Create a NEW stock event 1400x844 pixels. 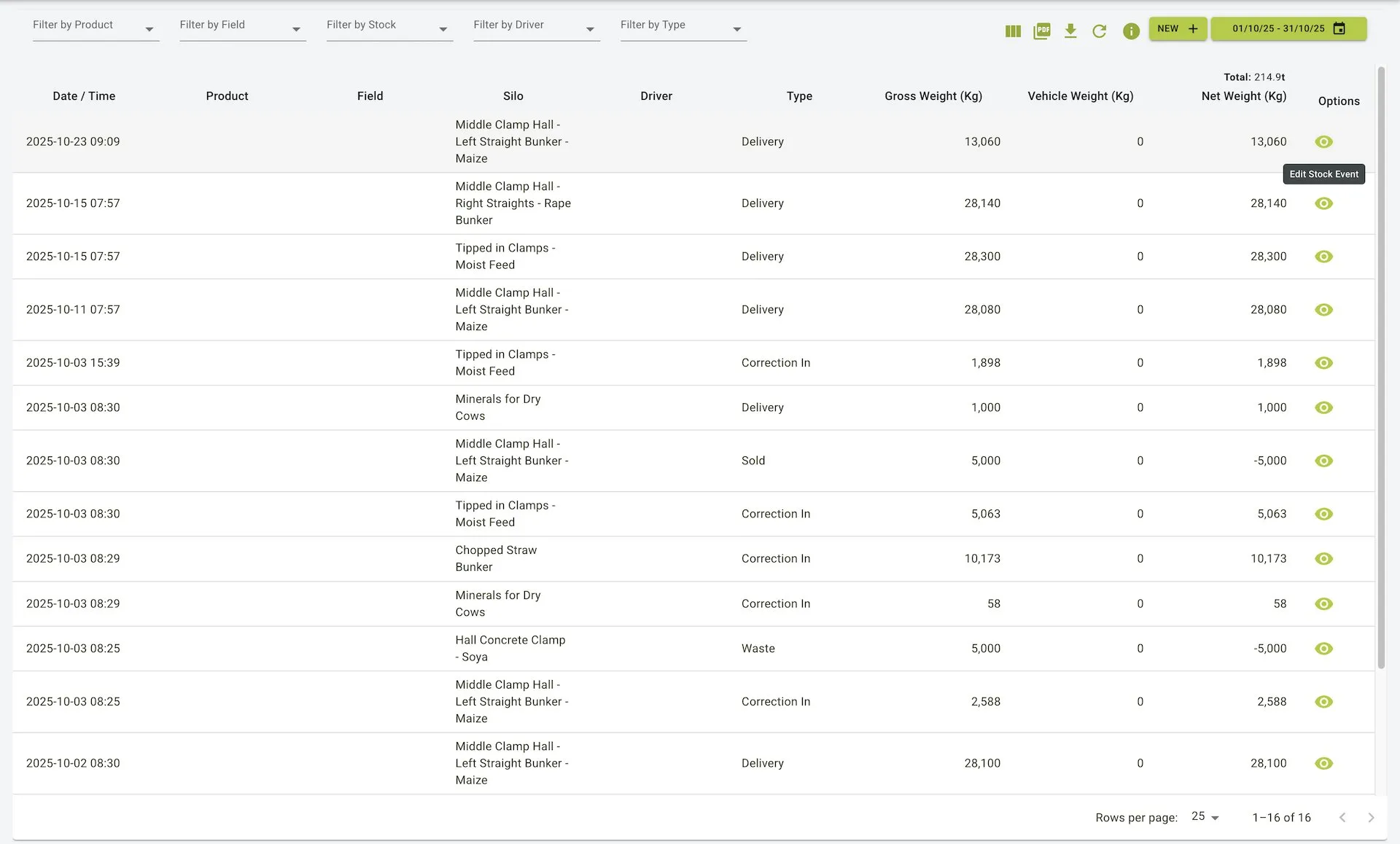point(1178,28)
